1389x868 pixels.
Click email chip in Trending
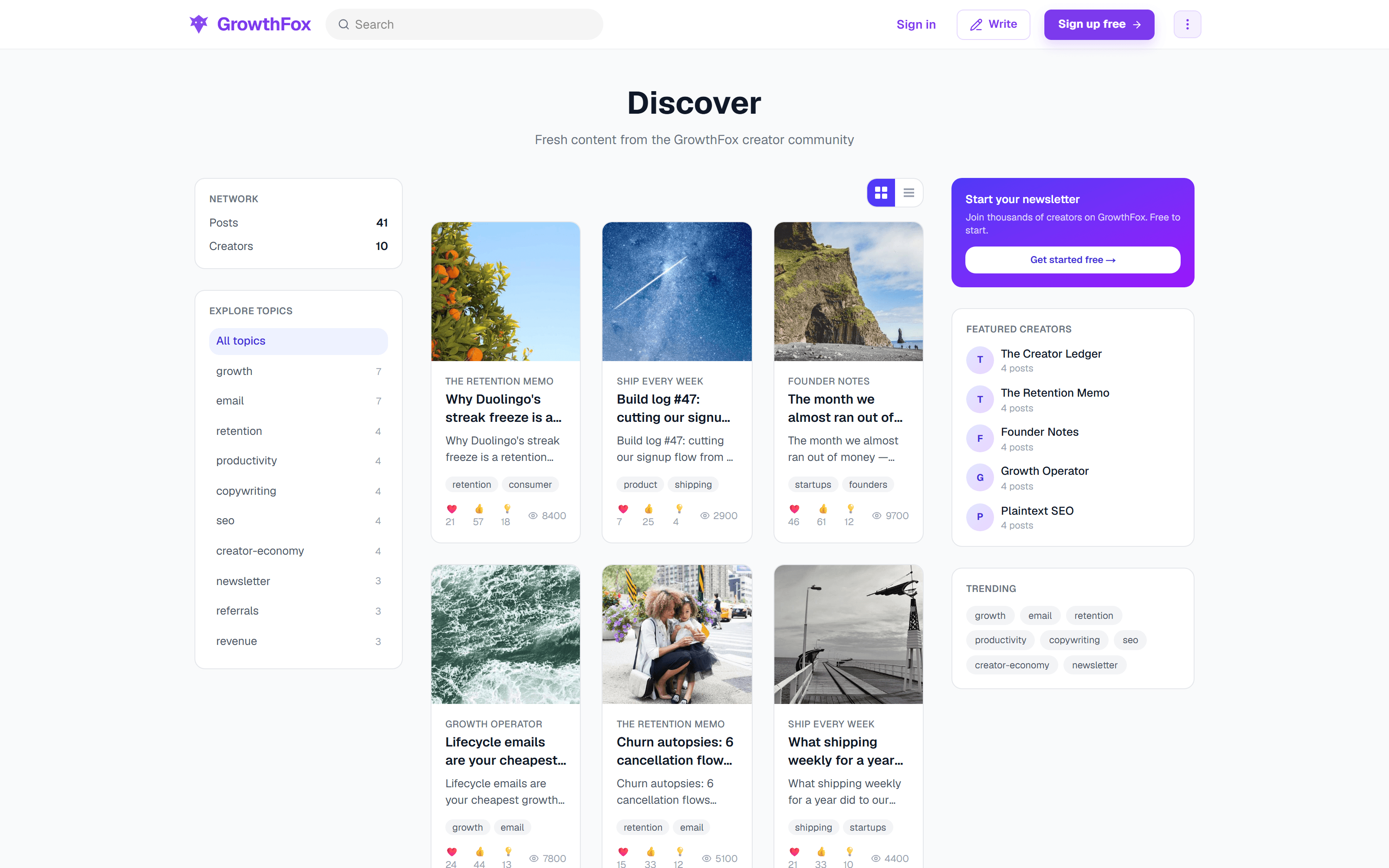[1040, 615]
